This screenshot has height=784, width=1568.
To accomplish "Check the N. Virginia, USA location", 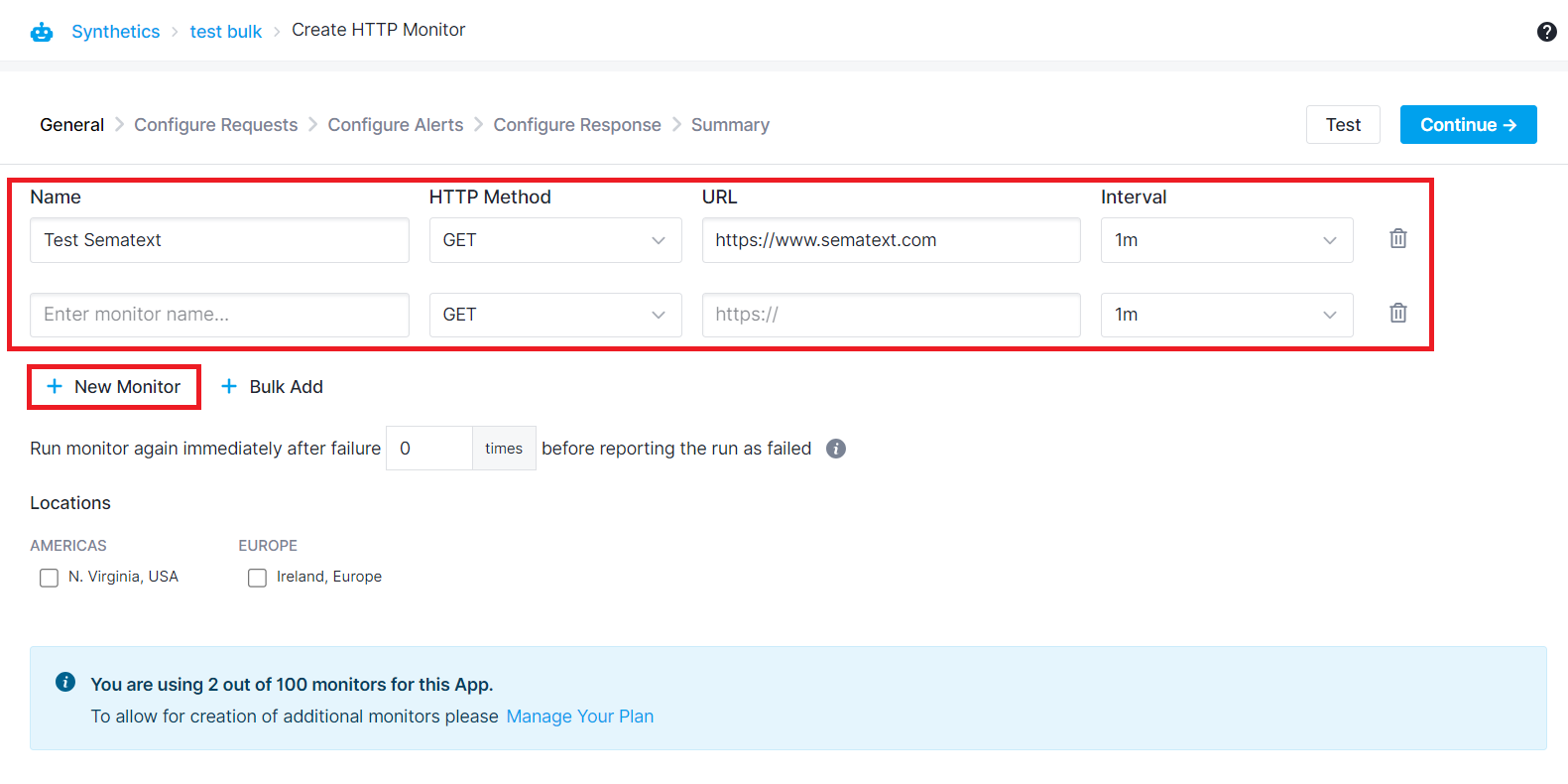I will click(49, 578).
